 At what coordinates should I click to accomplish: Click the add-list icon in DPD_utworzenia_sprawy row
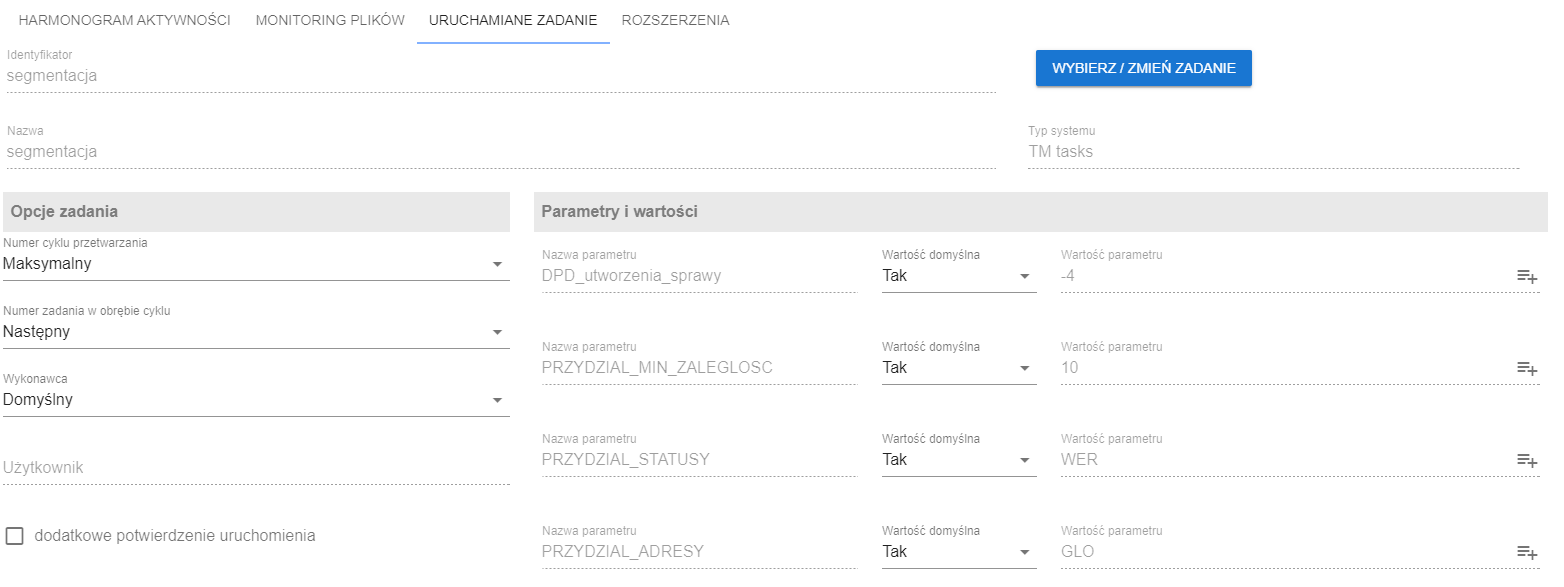coord(1527,276)
